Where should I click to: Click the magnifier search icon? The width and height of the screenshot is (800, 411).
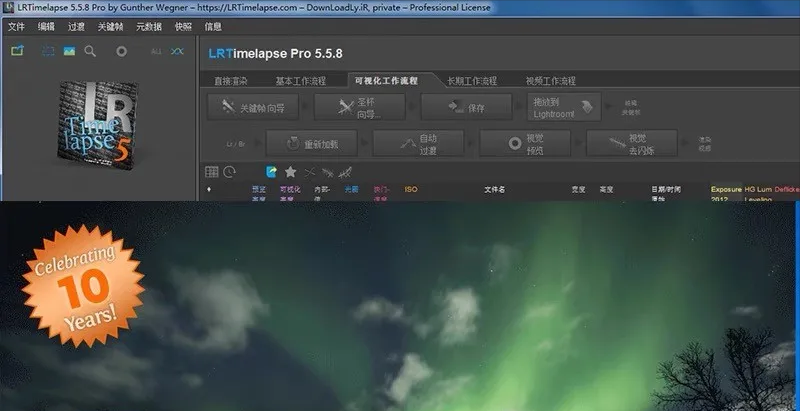[x=90, y=51]
